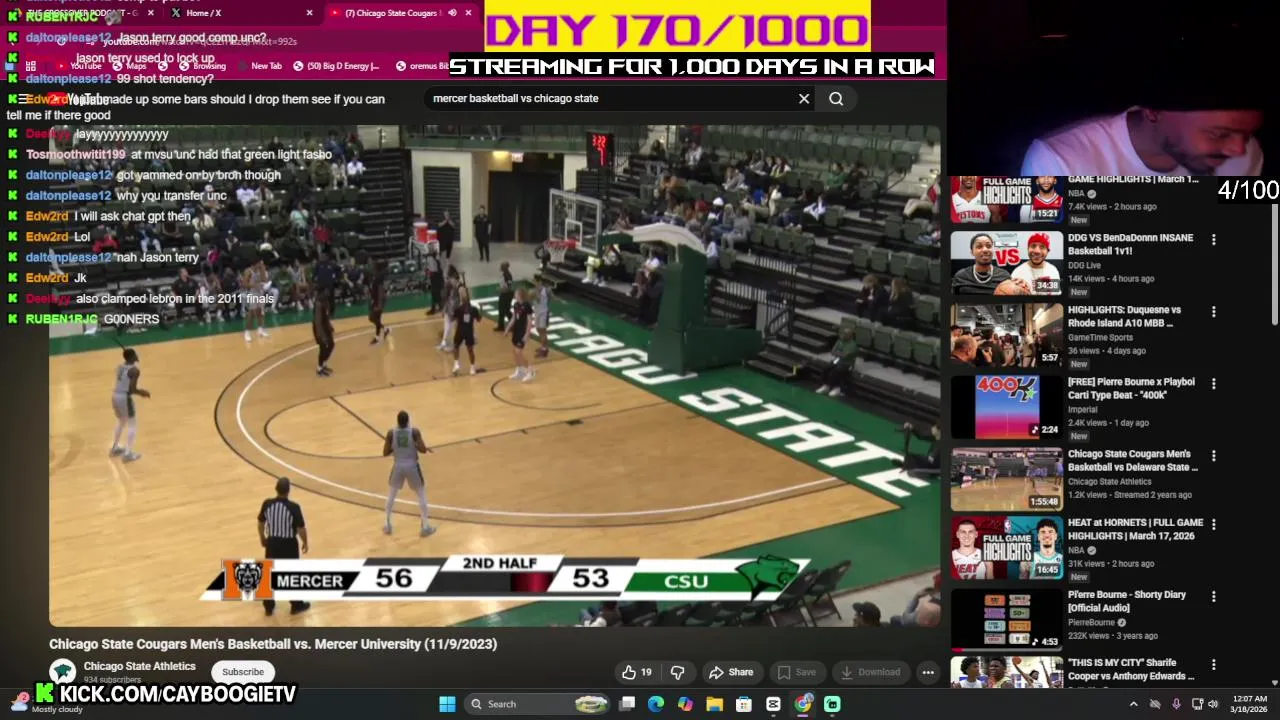Like the Chicago State vs Mercer video
Image resolution: width=1280 pixels, height=720 pixels.
[636, 672]
